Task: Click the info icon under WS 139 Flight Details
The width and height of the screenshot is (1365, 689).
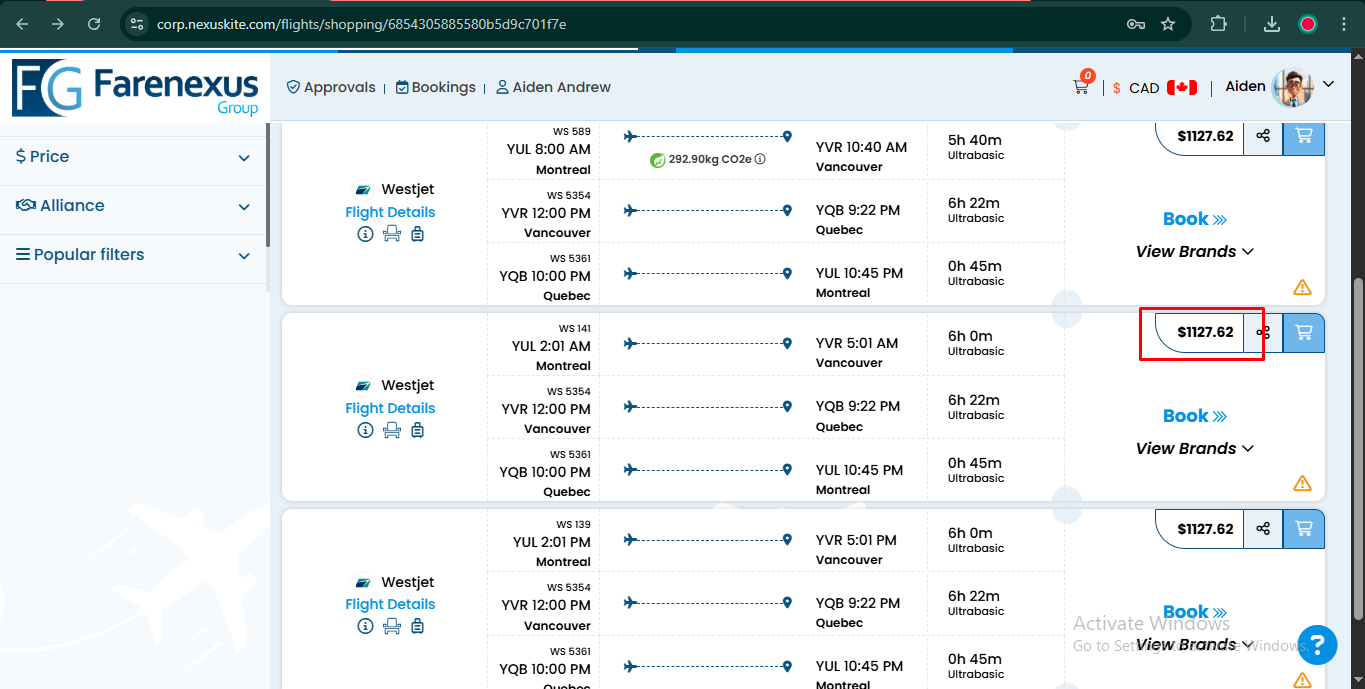Action: click(365, 626)
